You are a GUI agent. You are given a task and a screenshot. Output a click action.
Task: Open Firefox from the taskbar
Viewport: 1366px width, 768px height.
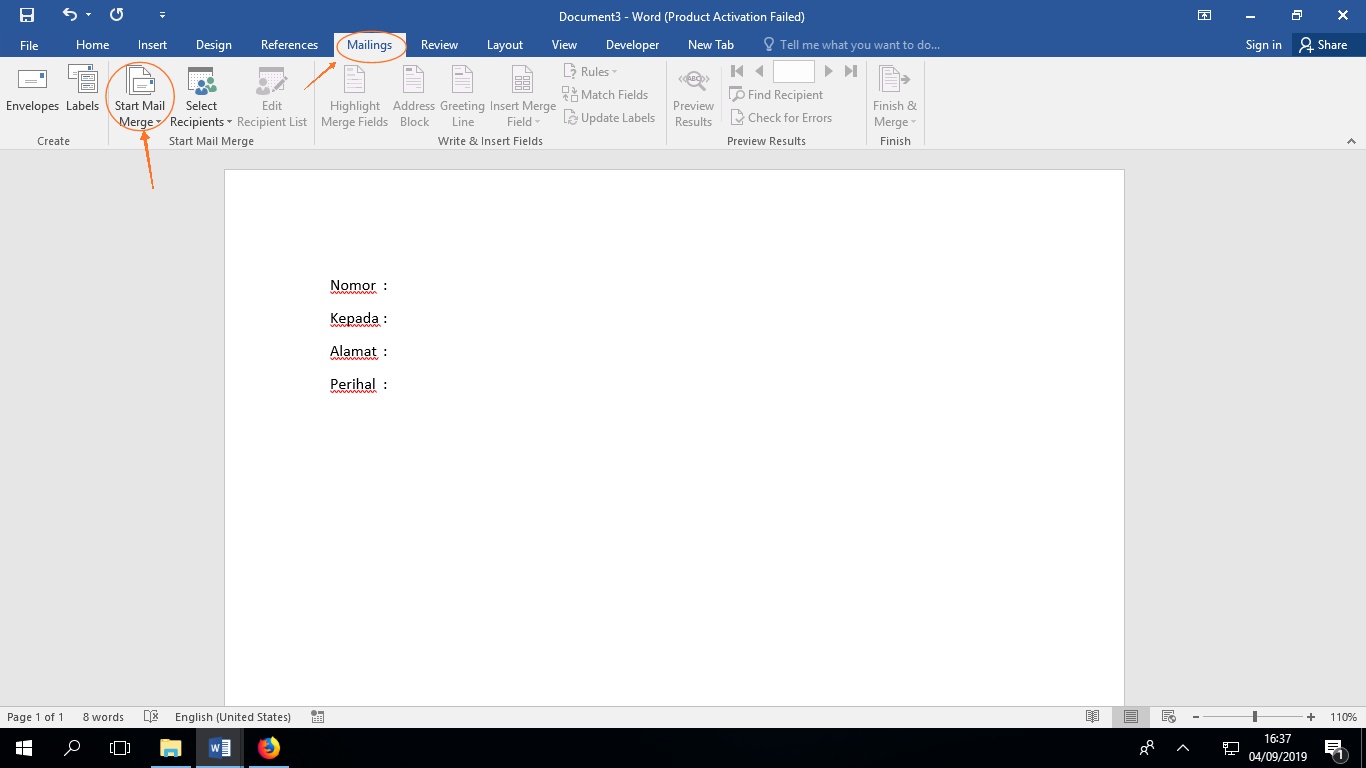(x=269, y=747)
